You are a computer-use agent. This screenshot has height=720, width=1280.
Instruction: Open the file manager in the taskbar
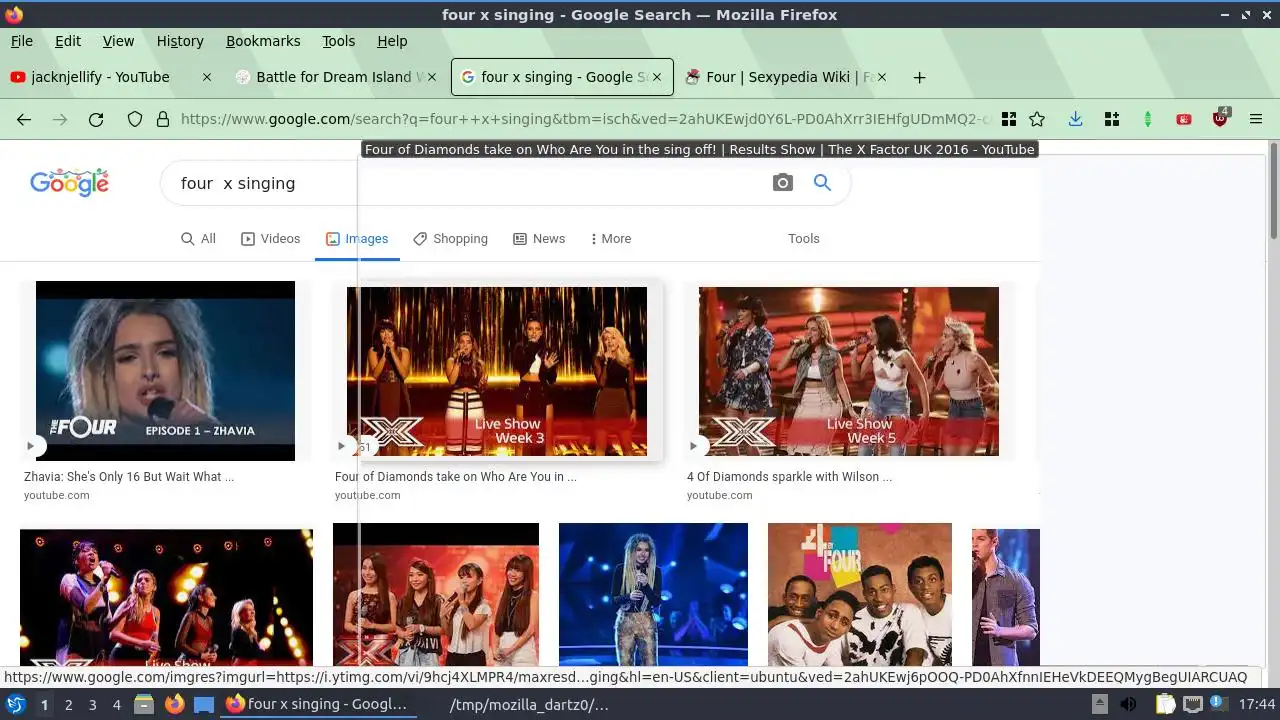pos(144,704)
